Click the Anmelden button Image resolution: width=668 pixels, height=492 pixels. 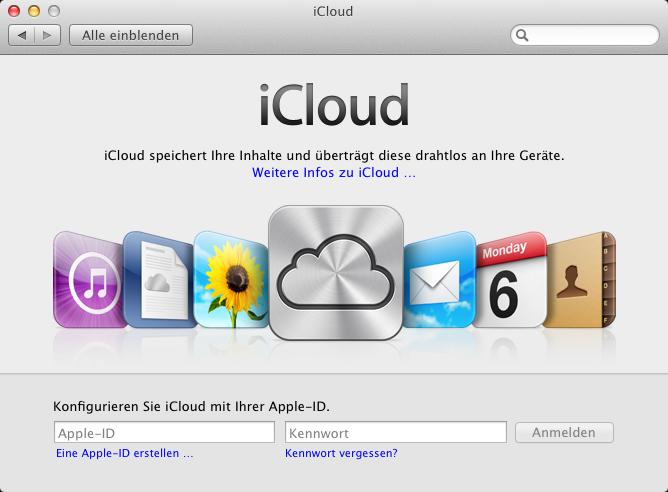coord(564,432)
